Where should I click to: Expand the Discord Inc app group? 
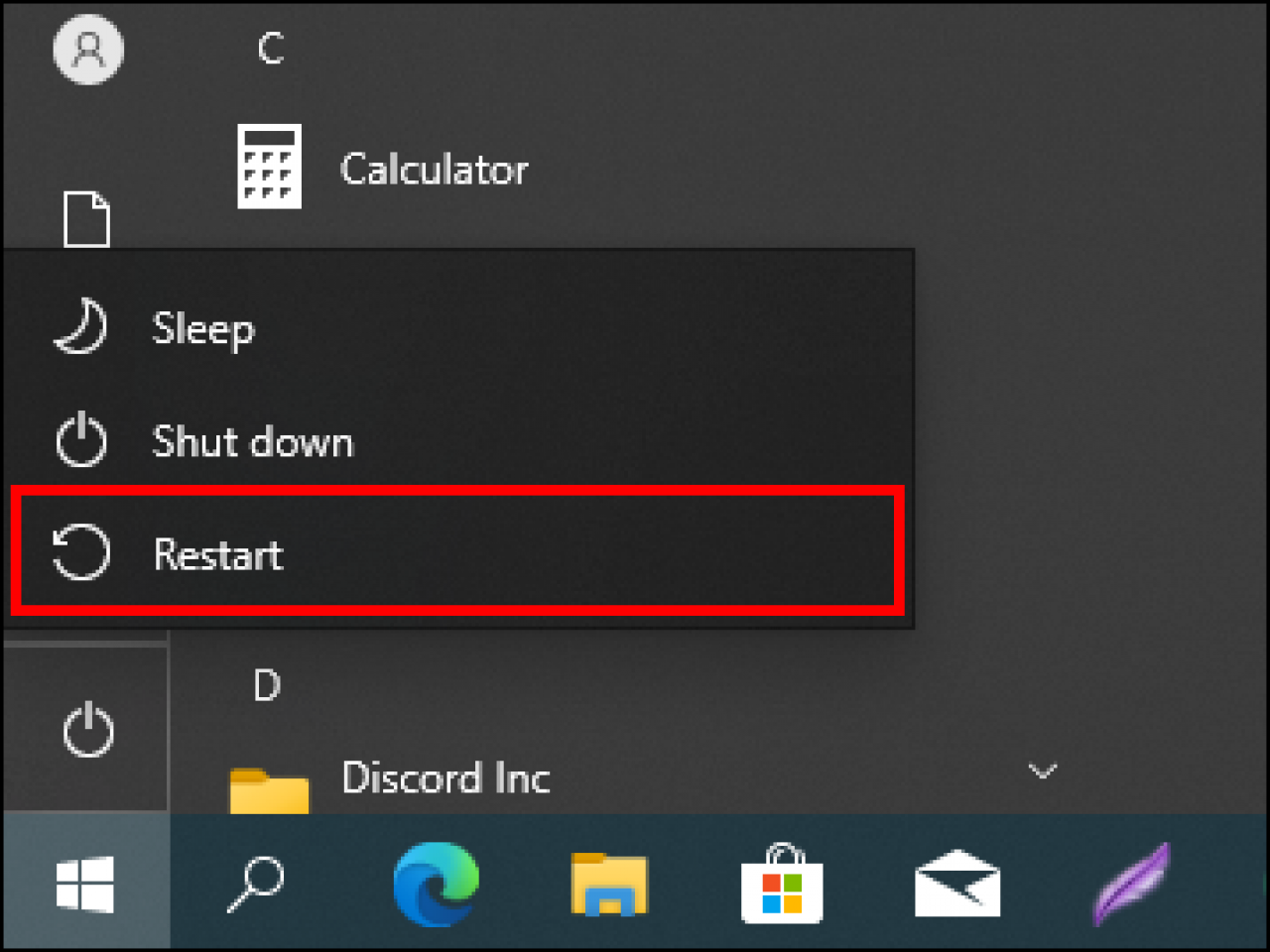446,778
